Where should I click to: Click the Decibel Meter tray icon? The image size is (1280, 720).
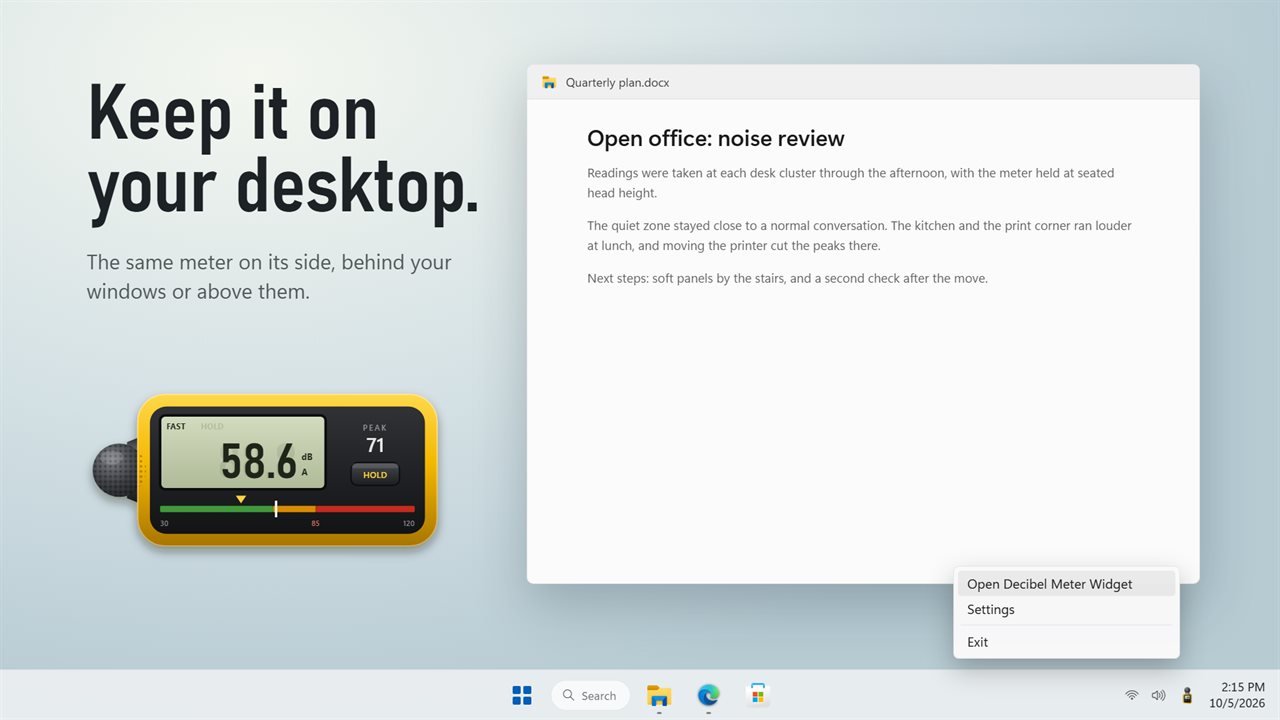(x=1187, y=695)
